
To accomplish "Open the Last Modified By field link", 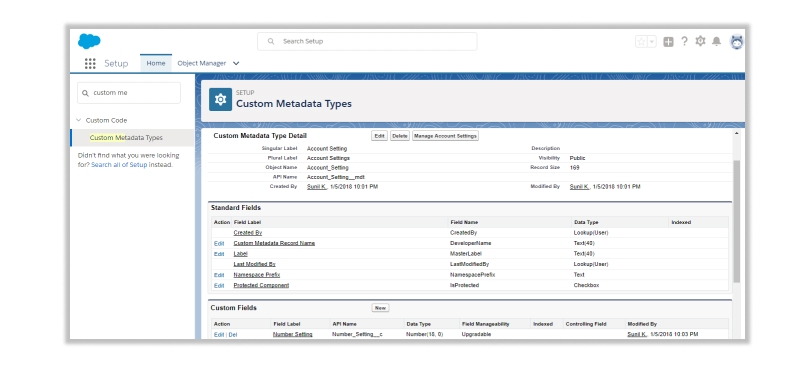I will click(x=254, y=264).
